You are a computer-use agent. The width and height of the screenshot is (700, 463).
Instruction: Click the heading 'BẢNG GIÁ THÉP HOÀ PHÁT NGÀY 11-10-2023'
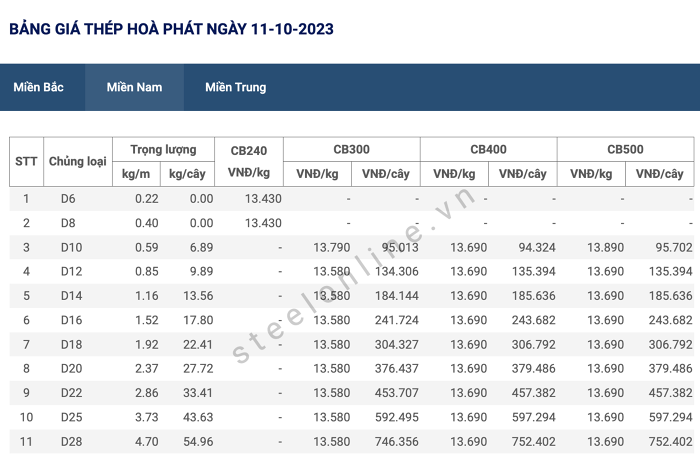click(x=171, y=29)
